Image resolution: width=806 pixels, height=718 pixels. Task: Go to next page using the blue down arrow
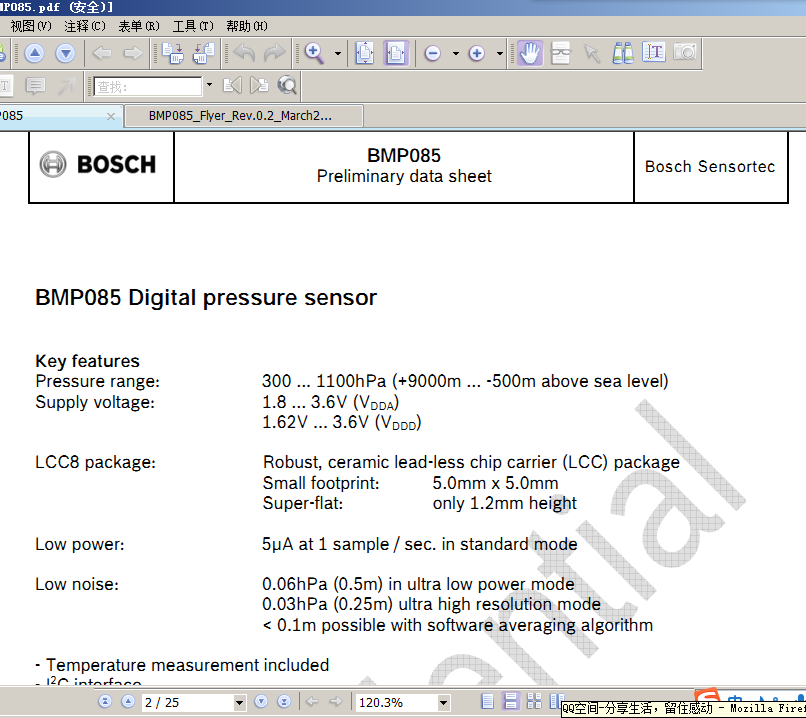click(65, 53)
